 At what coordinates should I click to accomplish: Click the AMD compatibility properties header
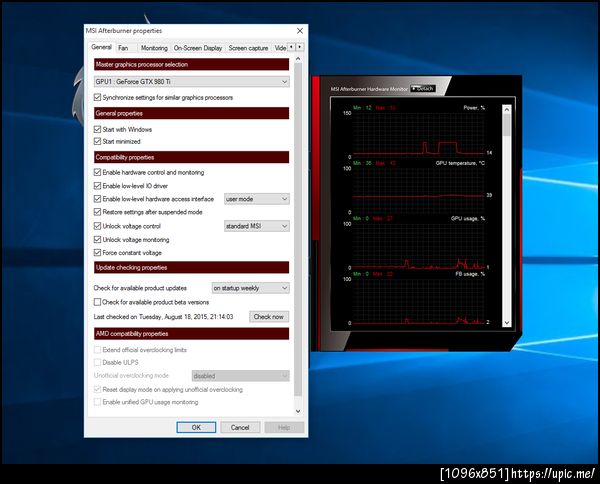[191, 334]
